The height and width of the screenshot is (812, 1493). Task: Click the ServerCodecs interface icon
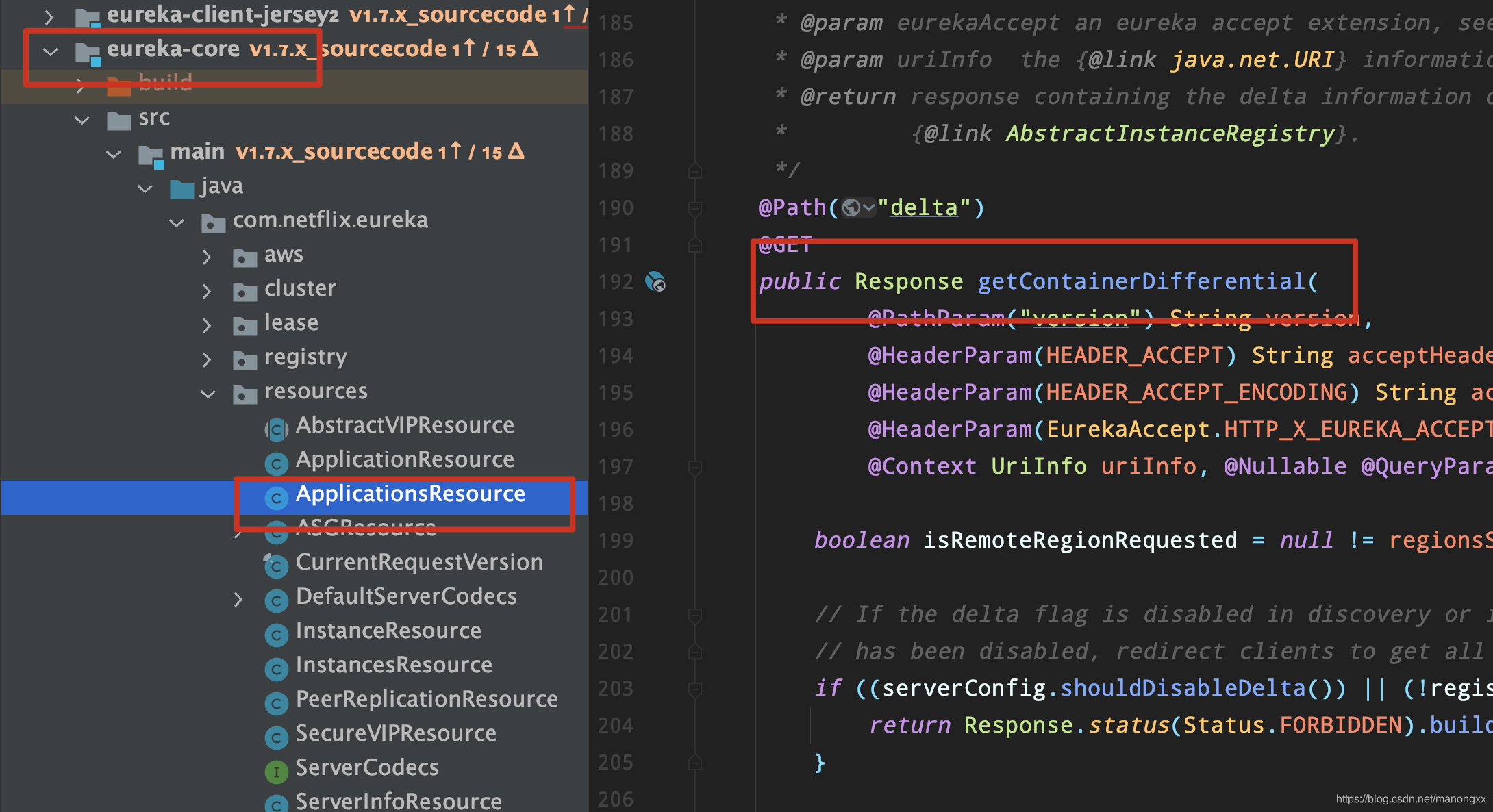tap(276, 772)
